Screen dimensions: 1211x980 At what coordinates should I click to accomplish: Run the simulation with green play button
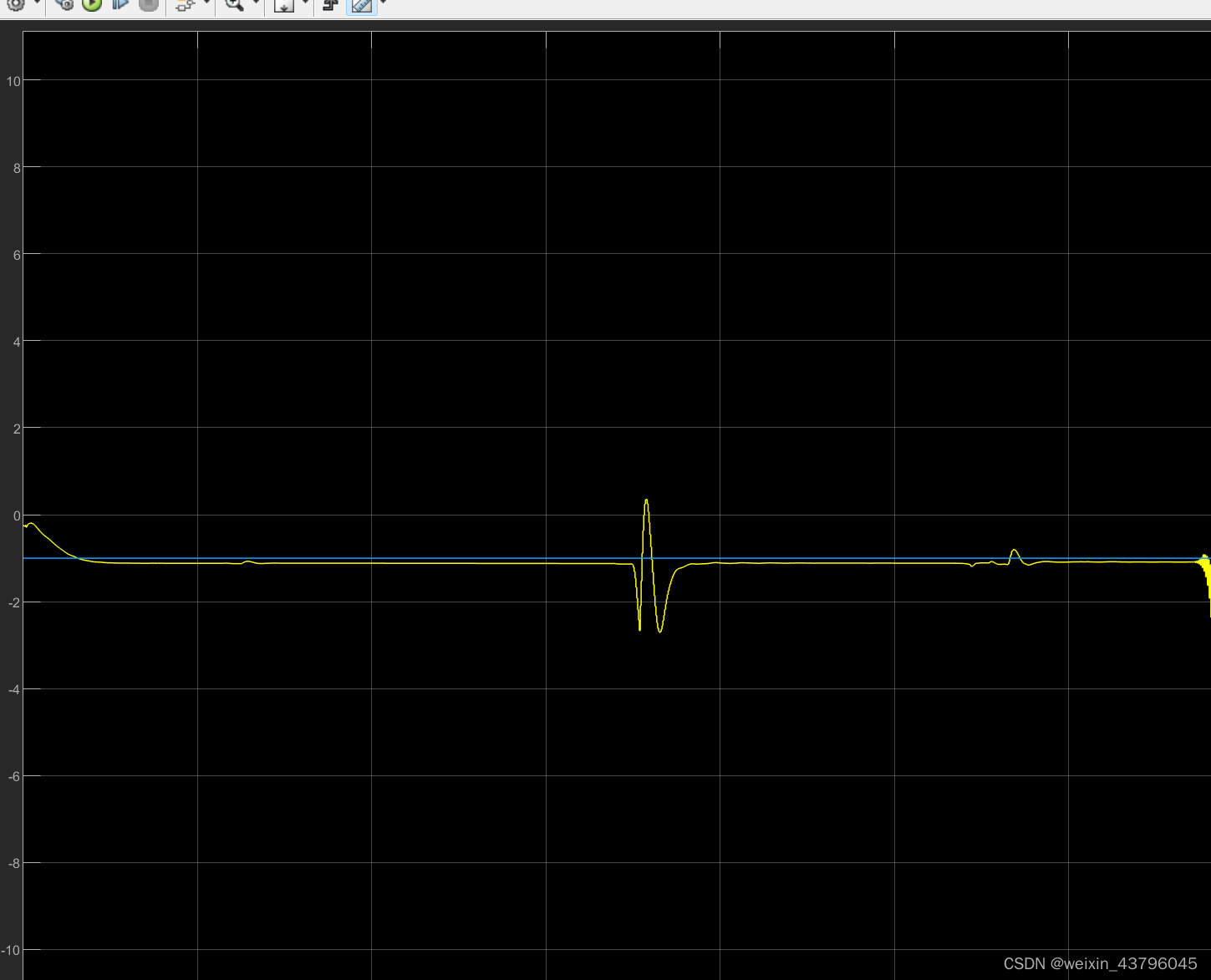[92, 4]
